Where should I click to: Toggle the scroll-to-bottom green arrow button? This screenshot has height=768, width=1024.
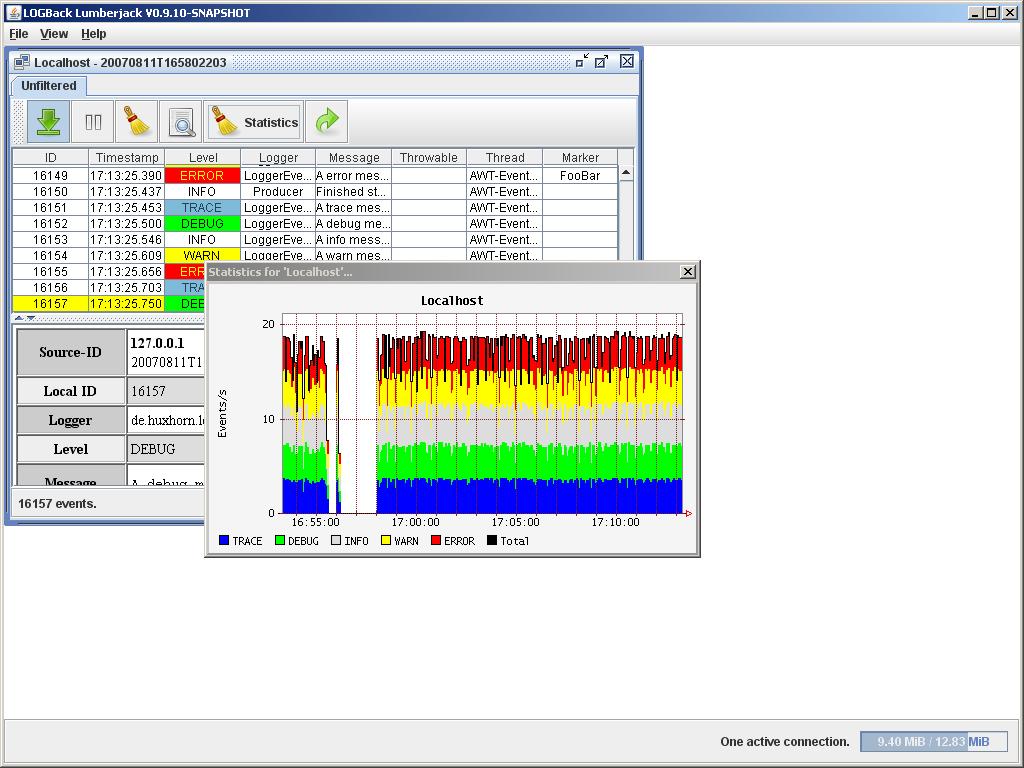click(48, 122)
